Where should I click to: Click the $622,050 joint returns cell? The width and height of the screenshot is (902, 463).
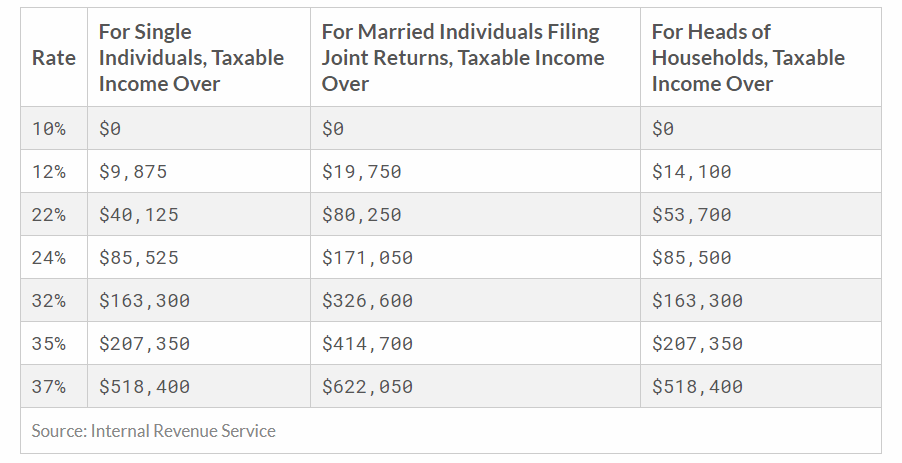click(367, 386)
